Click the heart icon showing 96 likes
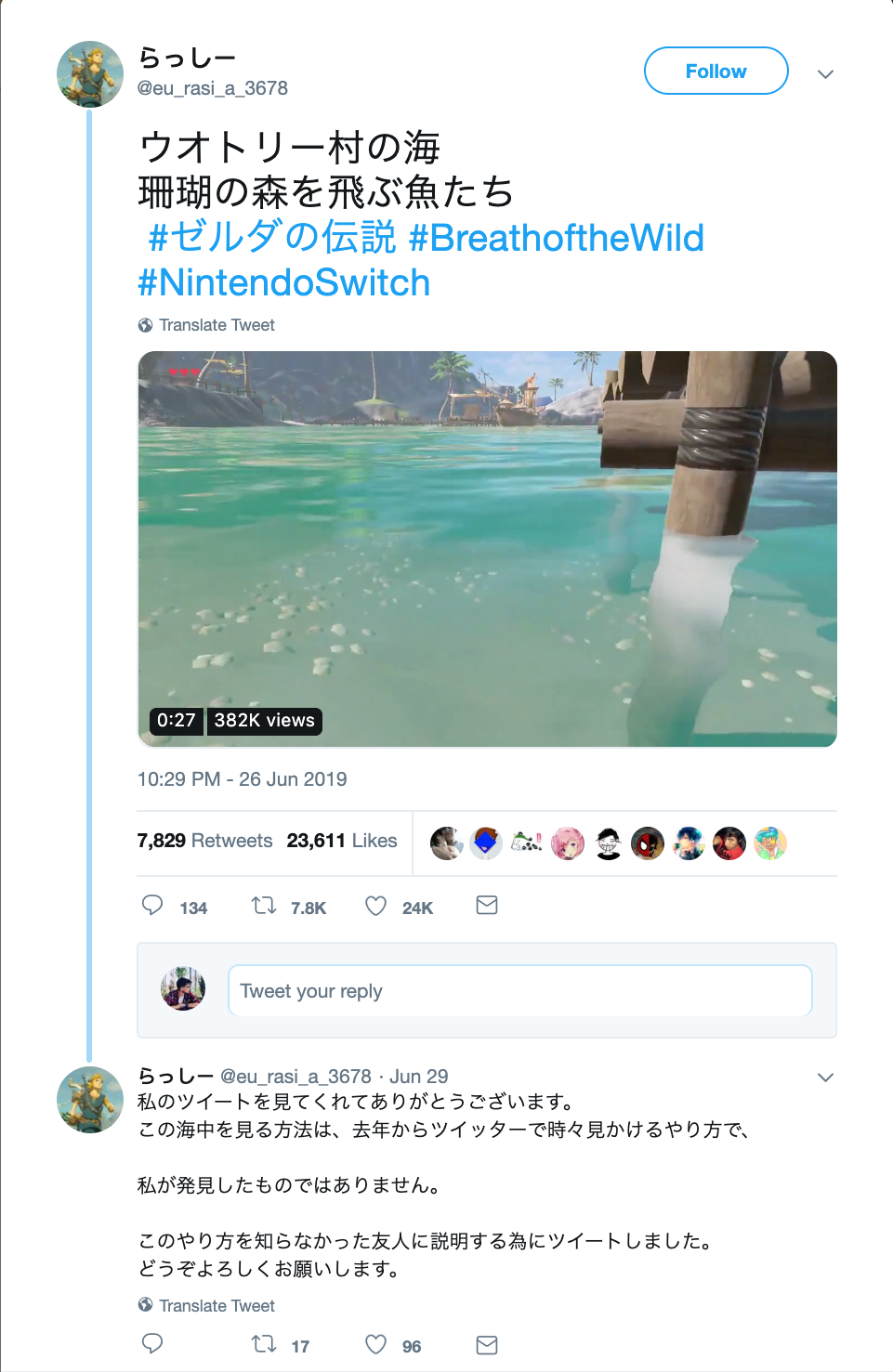The width and height of the screenshot is (893, 1372). 375,1342
